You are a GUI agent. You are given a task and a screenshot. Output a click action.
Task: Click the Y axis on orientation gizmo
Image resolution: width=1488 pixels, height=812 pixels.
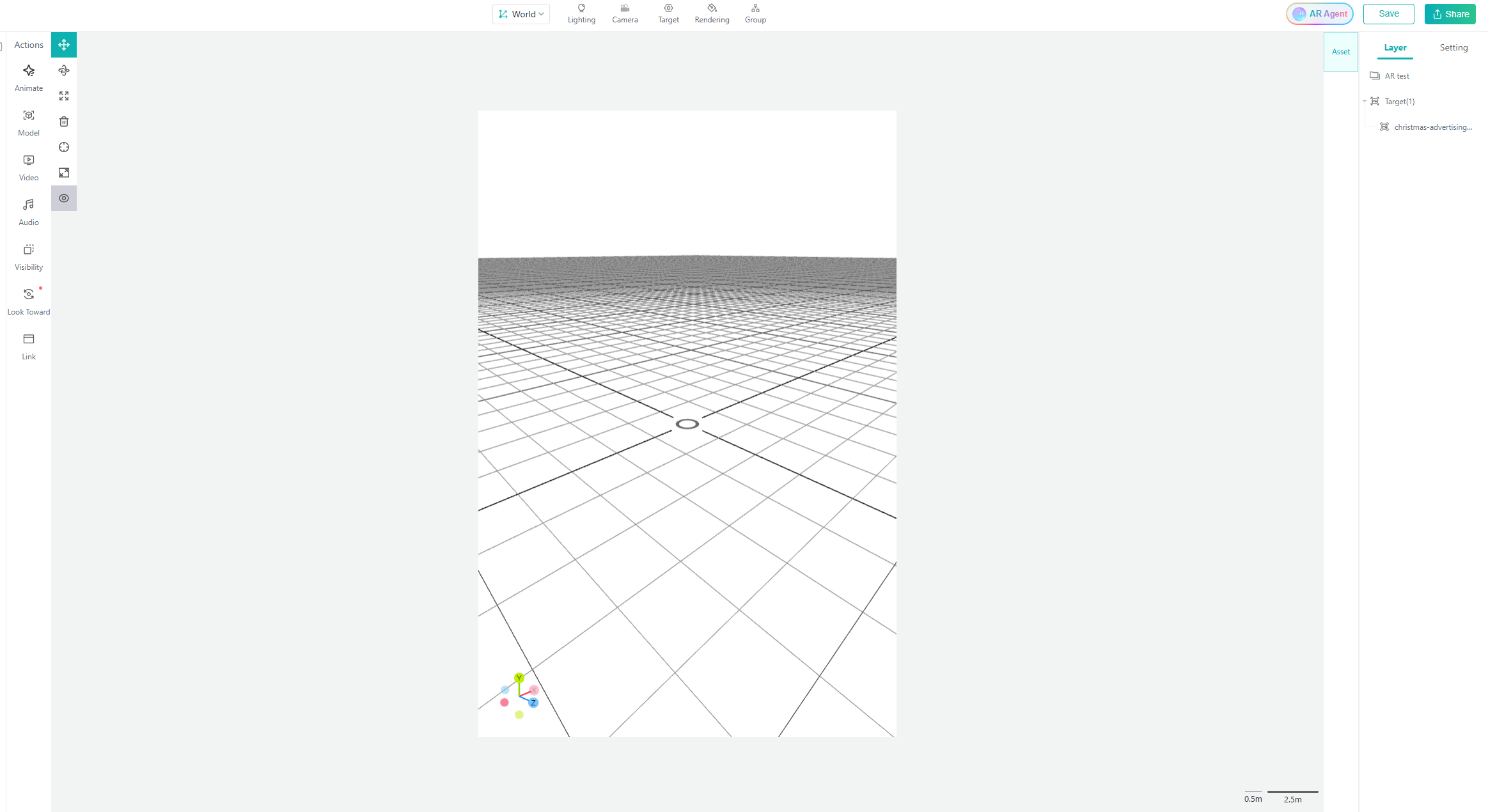coord(519,678)
